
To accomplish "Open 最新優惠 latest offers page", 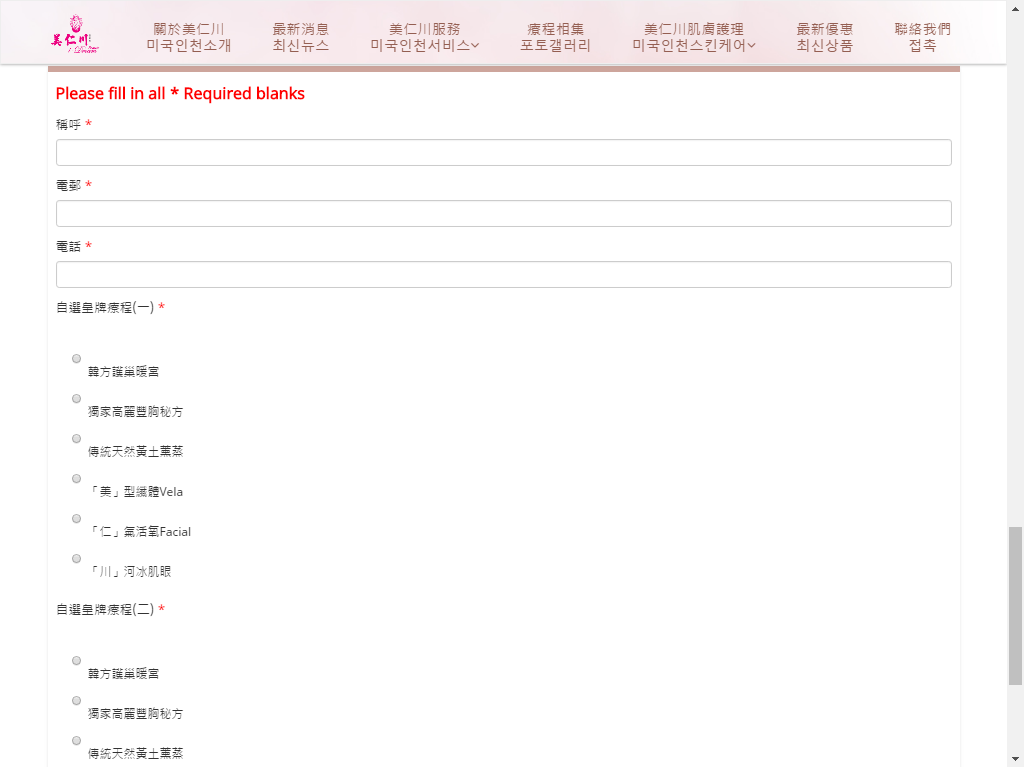I will point(824,37).
